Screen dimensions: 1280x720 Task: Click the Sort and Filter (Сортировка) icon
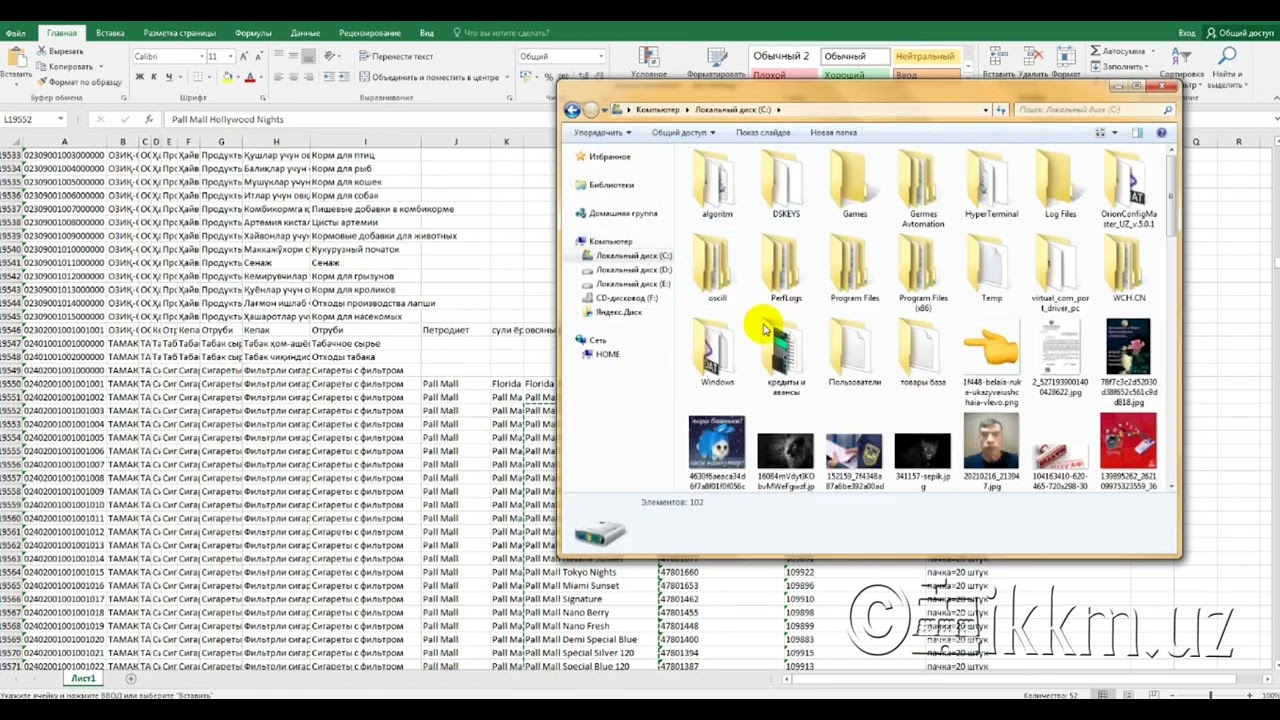1180,57
